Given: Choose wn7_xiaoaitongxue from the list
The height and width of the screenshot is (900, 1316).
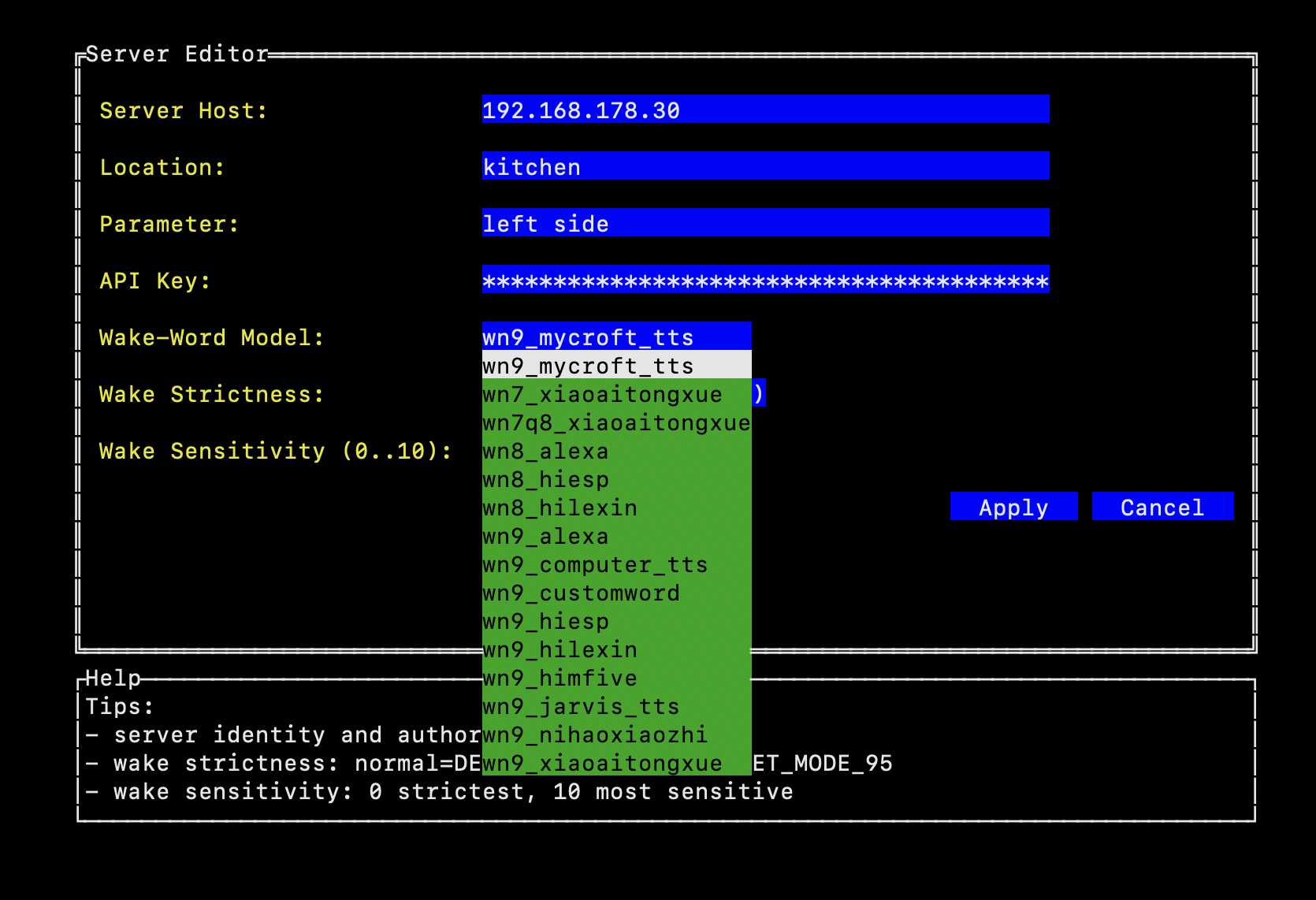Looking at the screenshot, I should (615, 394).
